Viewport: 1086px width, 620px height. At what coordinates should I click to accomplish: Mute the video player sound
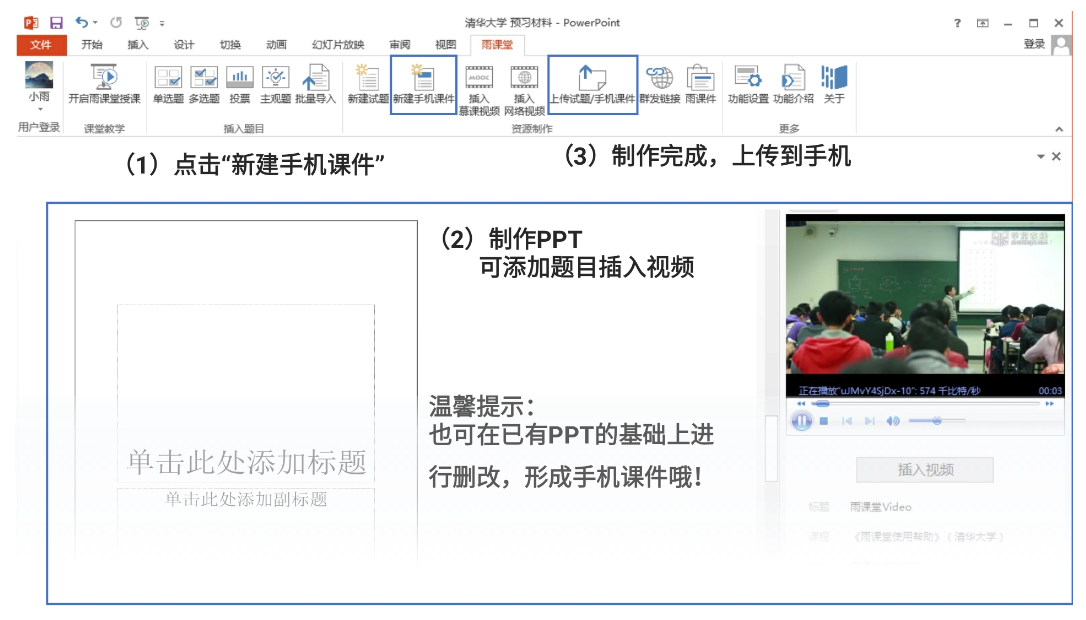point(893,420)
